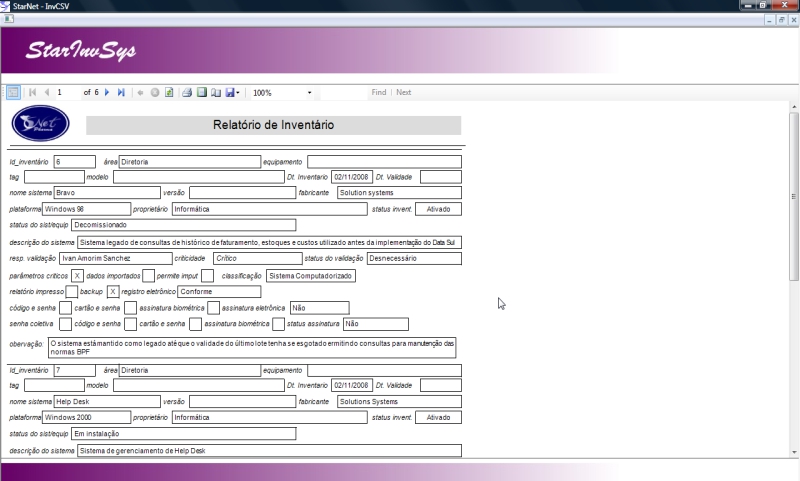The image size is (800, 481).
Task: Advance to the next report page
Action: [x=108, y=93]
